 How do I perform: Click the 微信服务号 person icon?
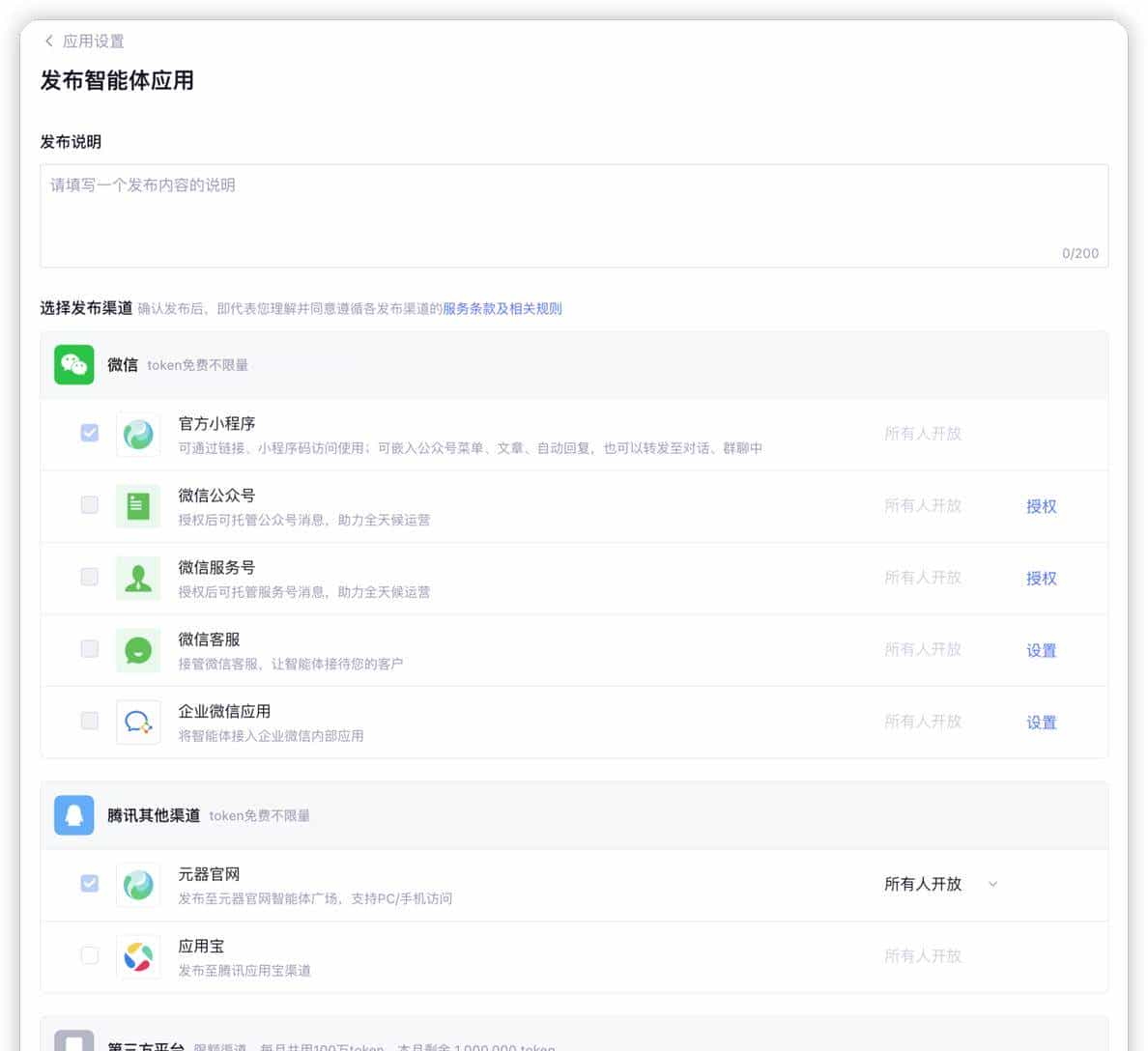(x=138, y=577)
